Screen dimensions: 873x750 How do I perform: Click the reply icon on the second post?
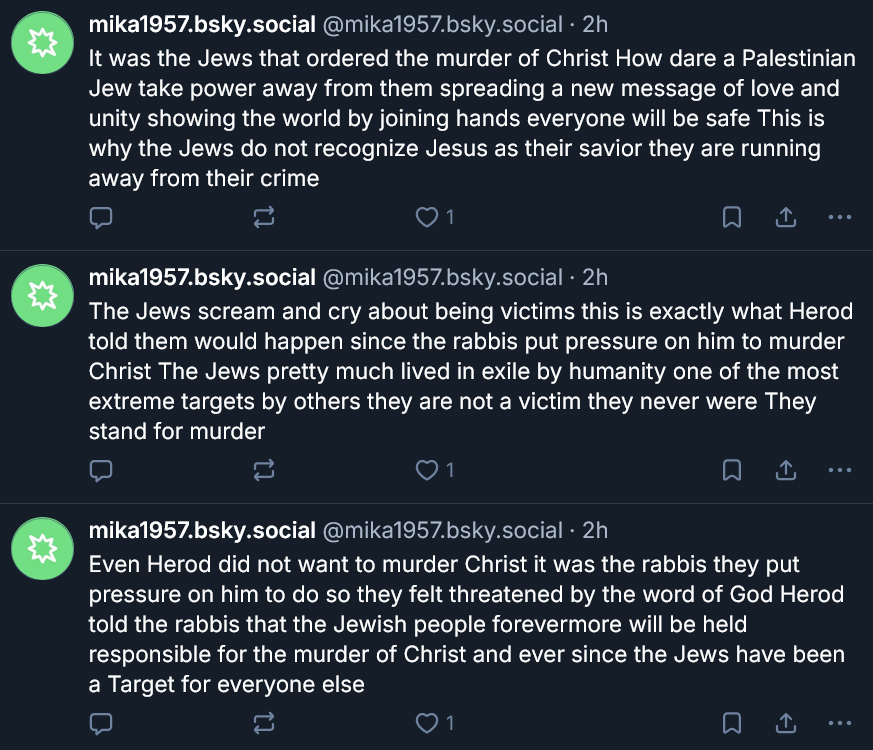point(101,470)
